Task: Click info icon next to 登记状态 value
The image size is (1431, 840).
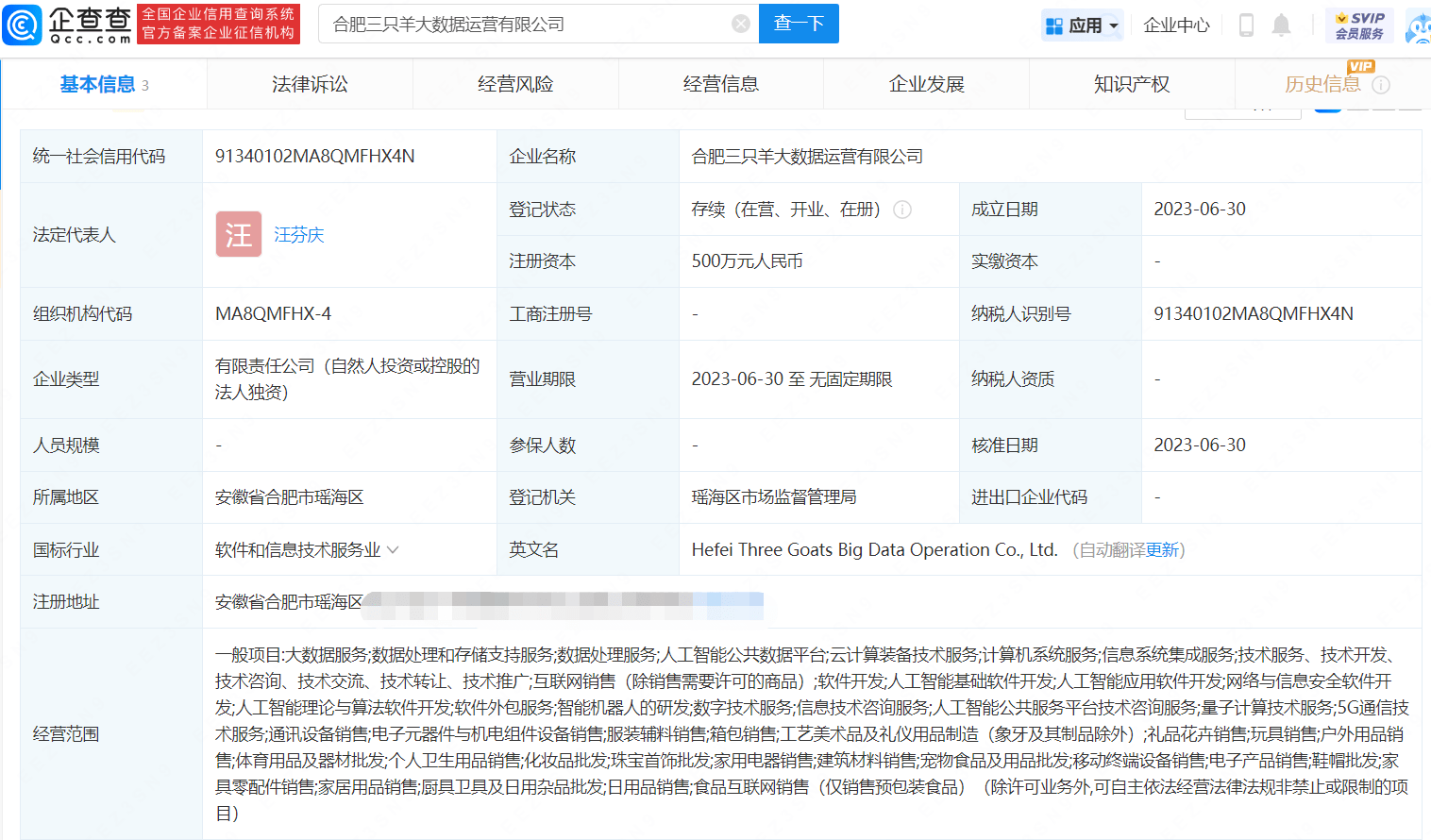Action: 902,210
